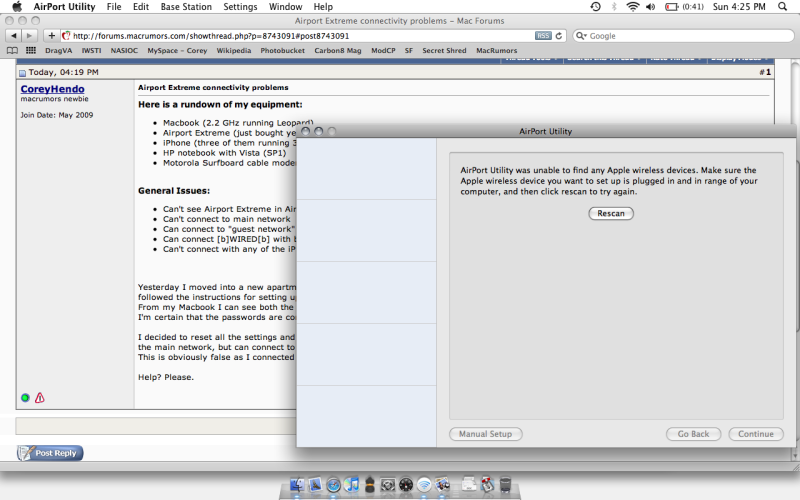Image resolution: width=800 pixels, height=500 pixels.
Task: Open AirPort Utility from the Dock
Action: [424, 484]
